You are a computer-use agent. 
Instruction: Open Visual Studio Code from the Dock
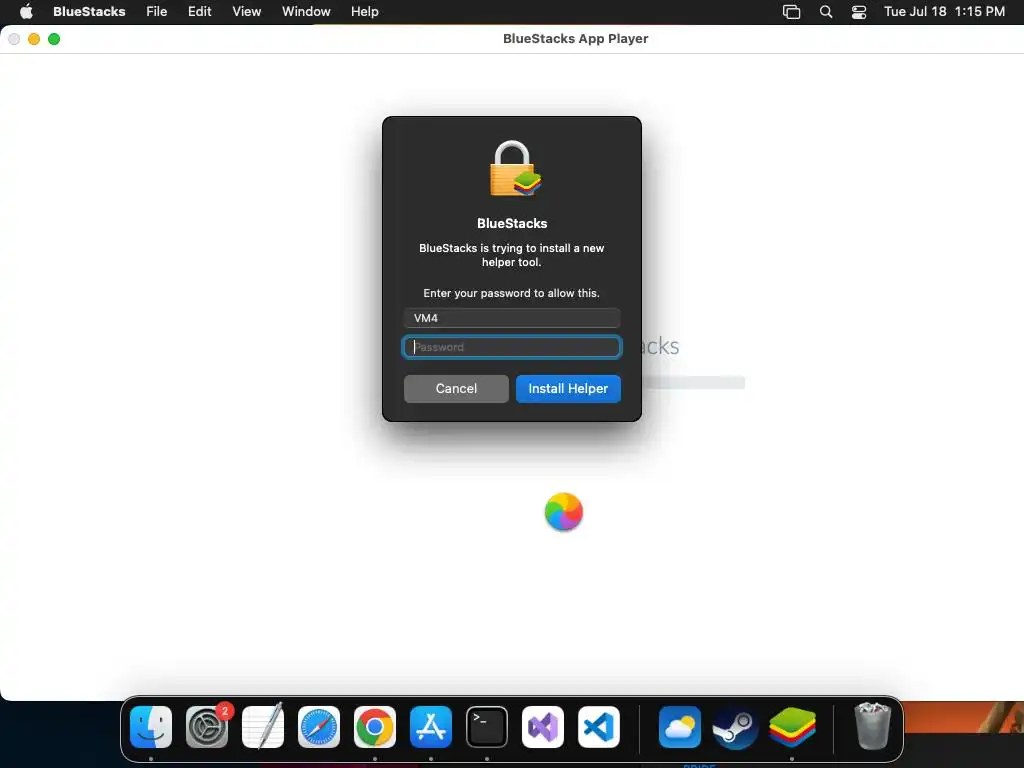(599, 727)
